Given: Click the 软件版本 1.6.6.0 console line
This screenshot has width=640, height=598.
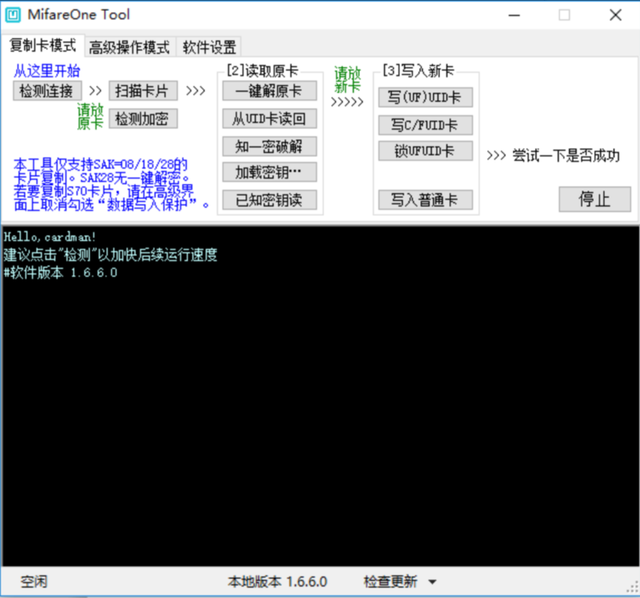Looking at the screenshot, I should pyautogui.click(x=60, y=273).
